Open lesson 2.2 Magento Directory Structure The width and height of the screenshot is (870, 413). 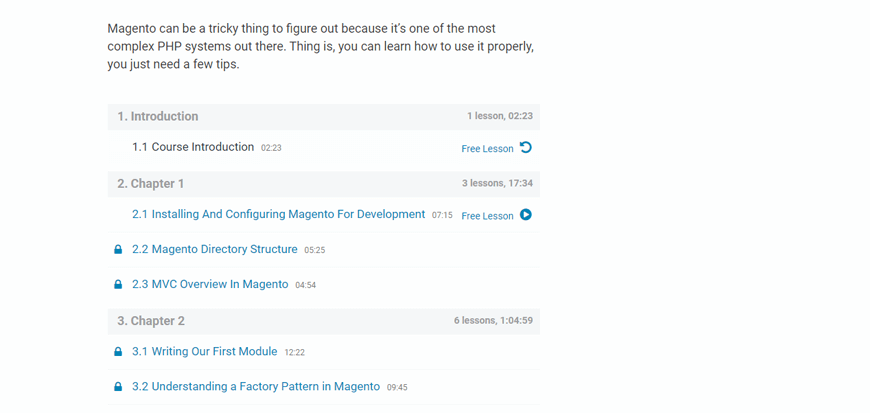point(214,249)
